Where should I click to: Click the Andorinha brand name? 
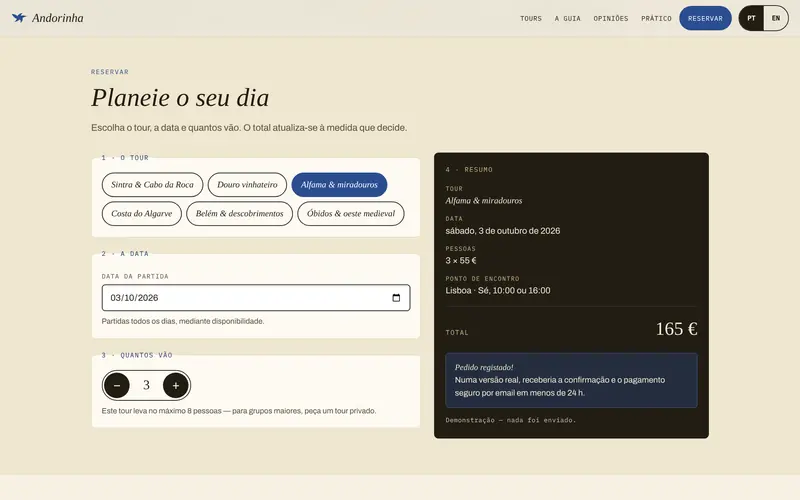click(58, 18)
